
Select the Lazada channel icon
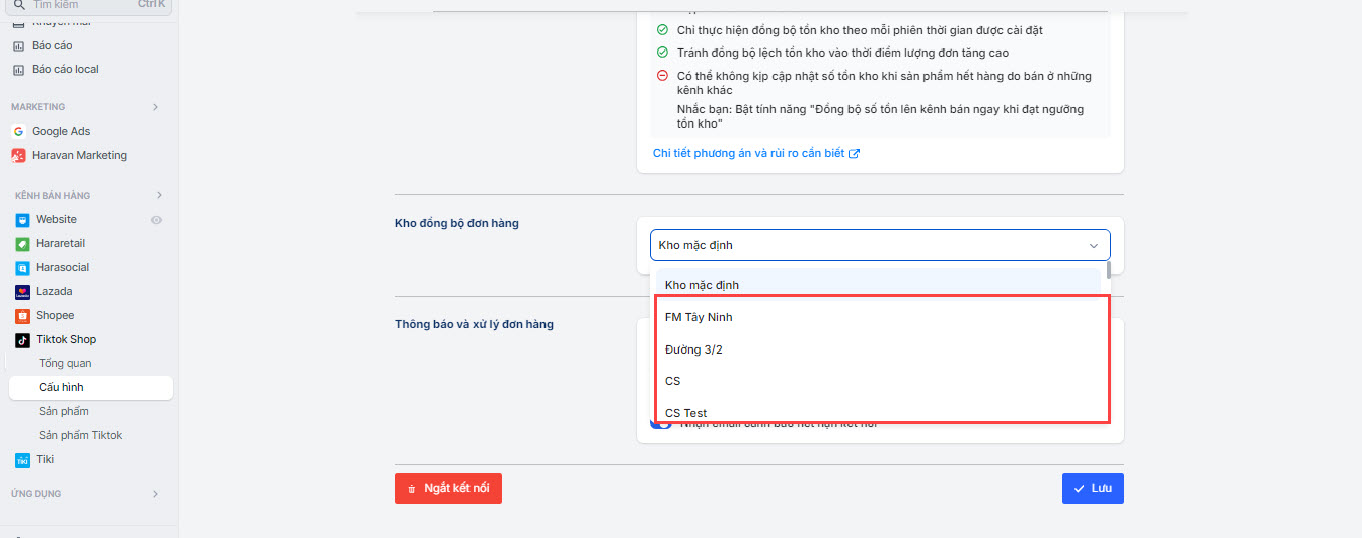pos(22,291)
